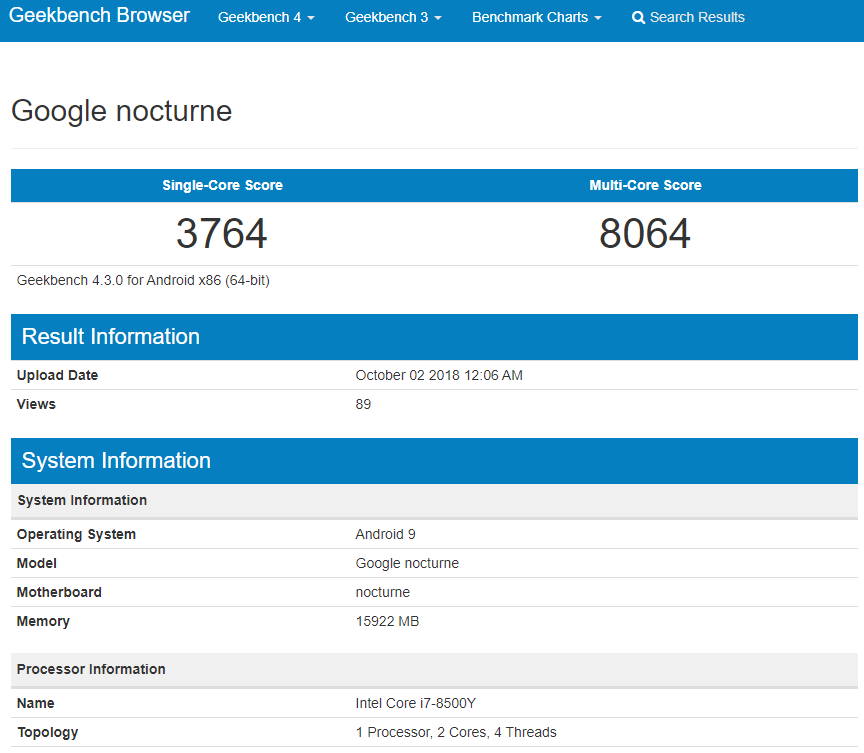Click the Multi-Core Score header
864x753 pixels.
(x=645, y=185)
